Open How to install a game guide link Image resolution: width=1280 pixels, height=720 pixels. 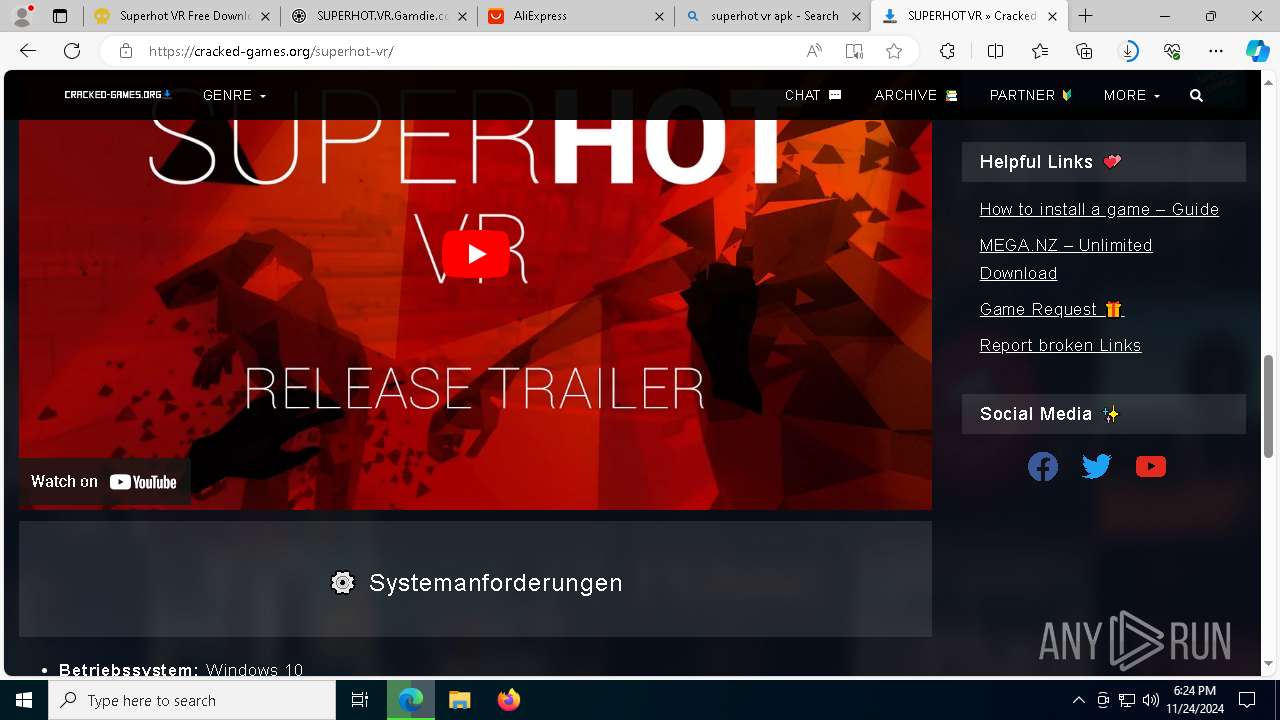tap(1099, 209)
